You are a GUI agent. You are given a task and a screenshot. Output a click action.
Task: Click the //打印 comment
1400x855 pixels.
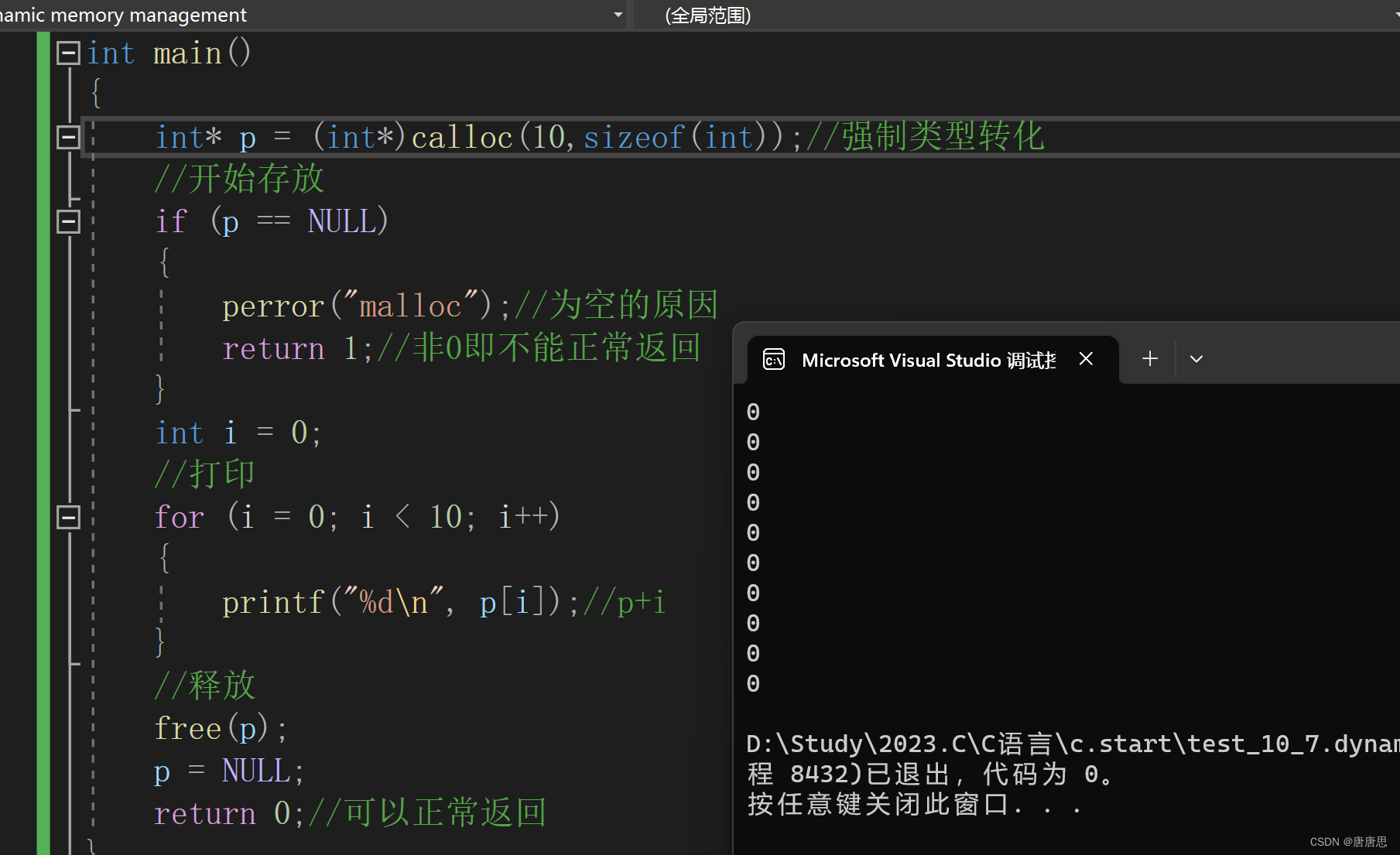pyautogui.click(x=204, y=474)
